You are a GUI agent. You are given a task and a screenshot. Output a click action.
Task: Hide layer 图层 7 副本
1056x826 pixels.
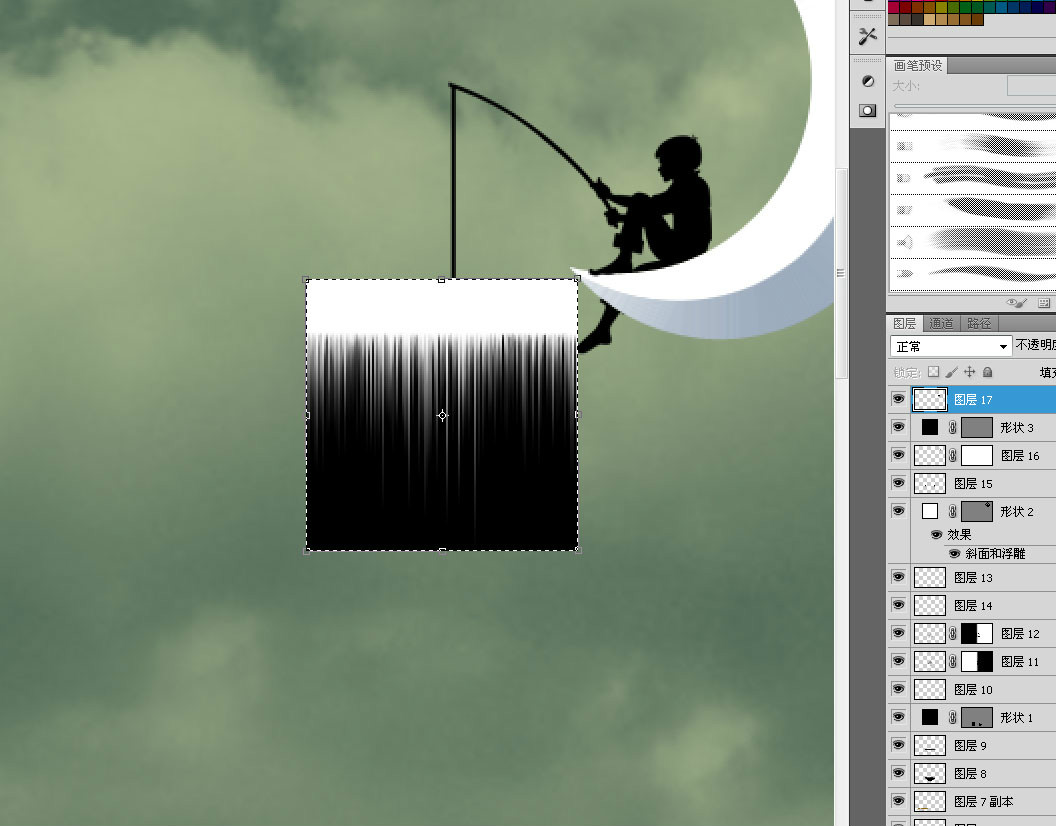click(898, 801)
